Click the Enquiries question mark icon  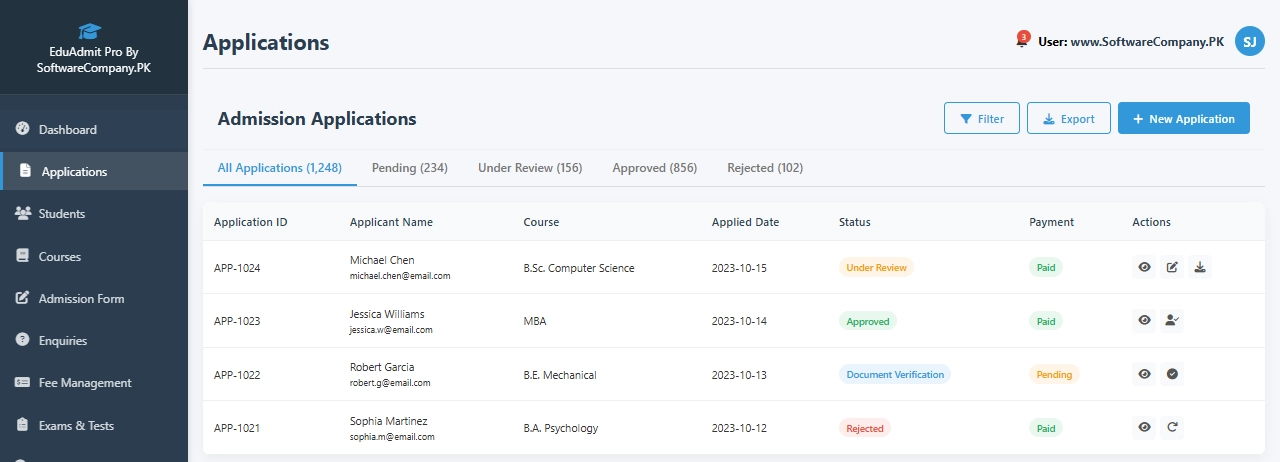tap(22, 340)
